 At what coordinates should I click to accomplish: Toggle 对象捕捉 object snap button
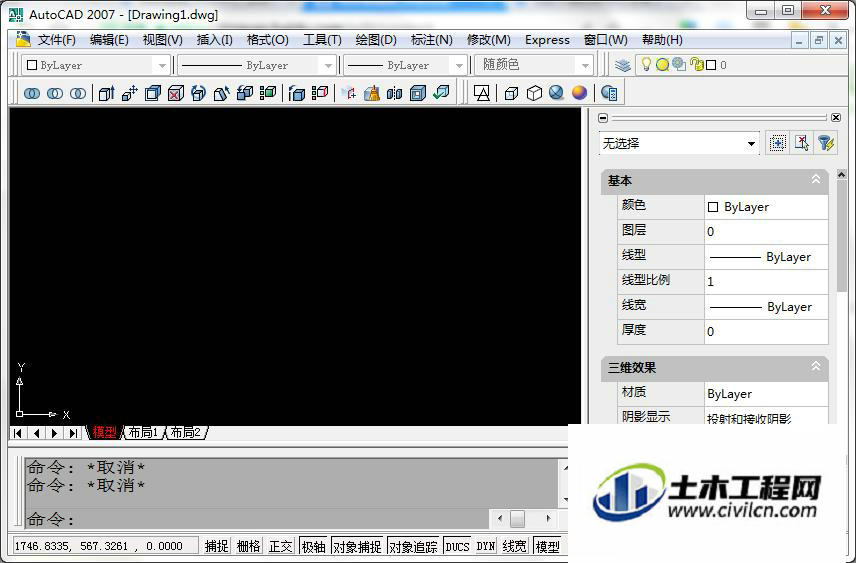[x=357, y=546]
